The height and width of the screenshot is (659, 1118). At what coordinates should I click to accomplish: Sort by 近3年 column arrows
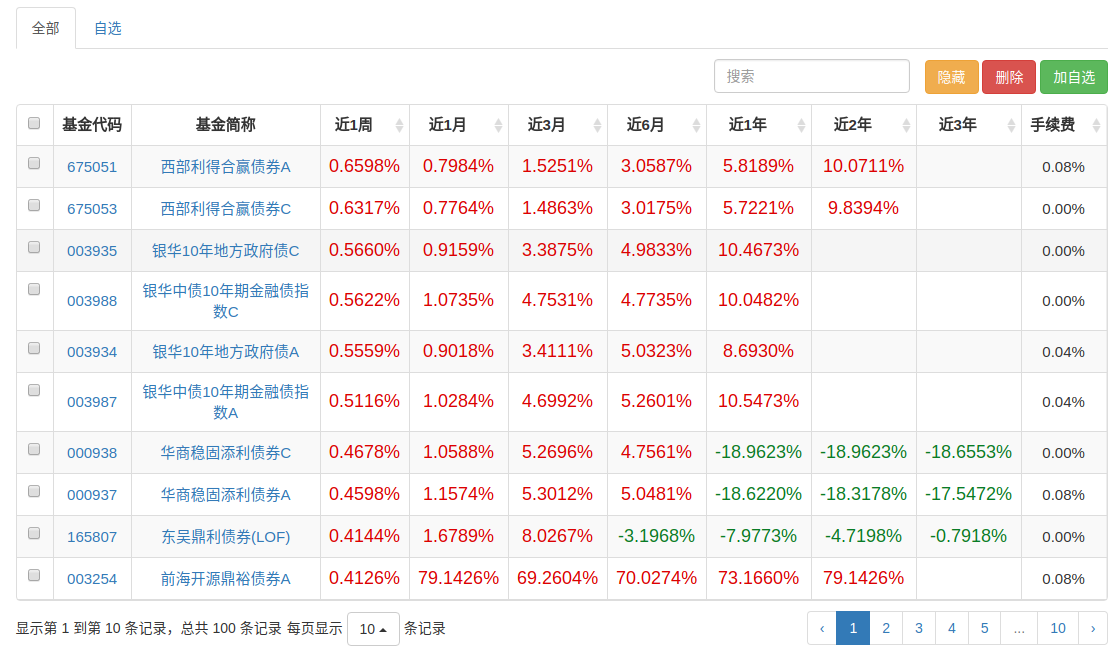[1011, 126]
